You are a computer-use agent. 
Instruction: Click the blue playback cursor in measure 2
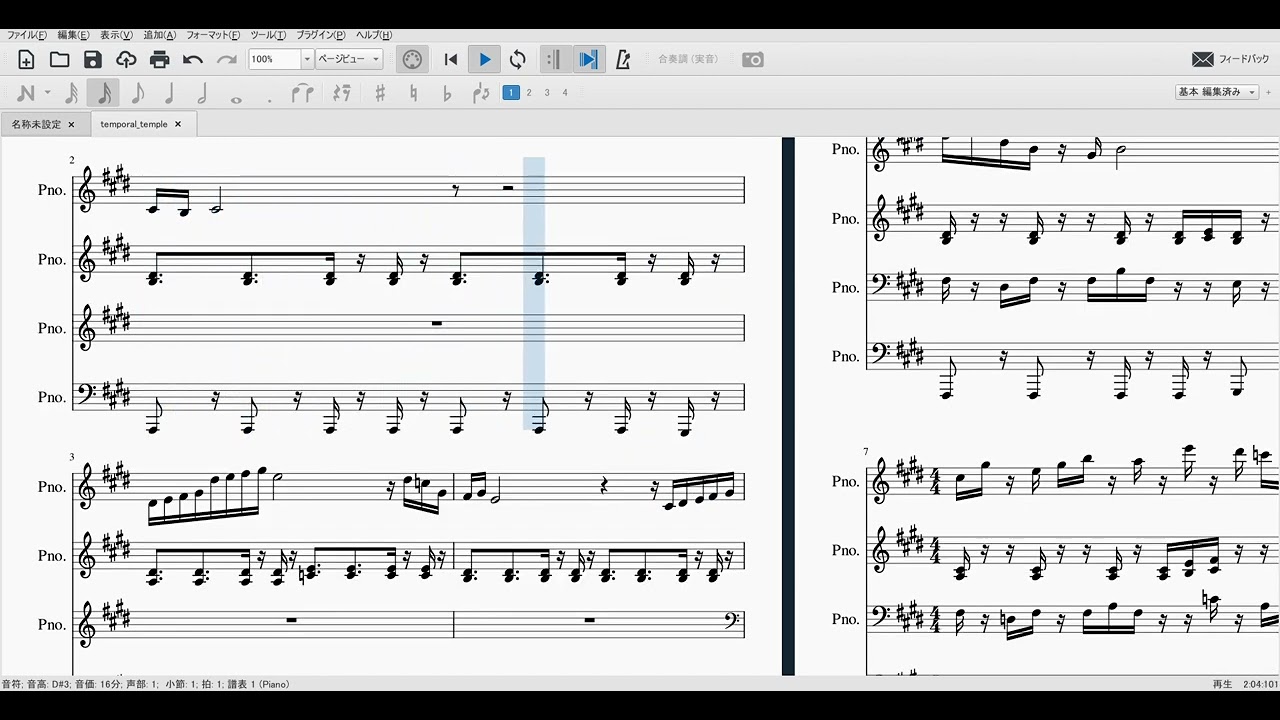pos(534,293)
